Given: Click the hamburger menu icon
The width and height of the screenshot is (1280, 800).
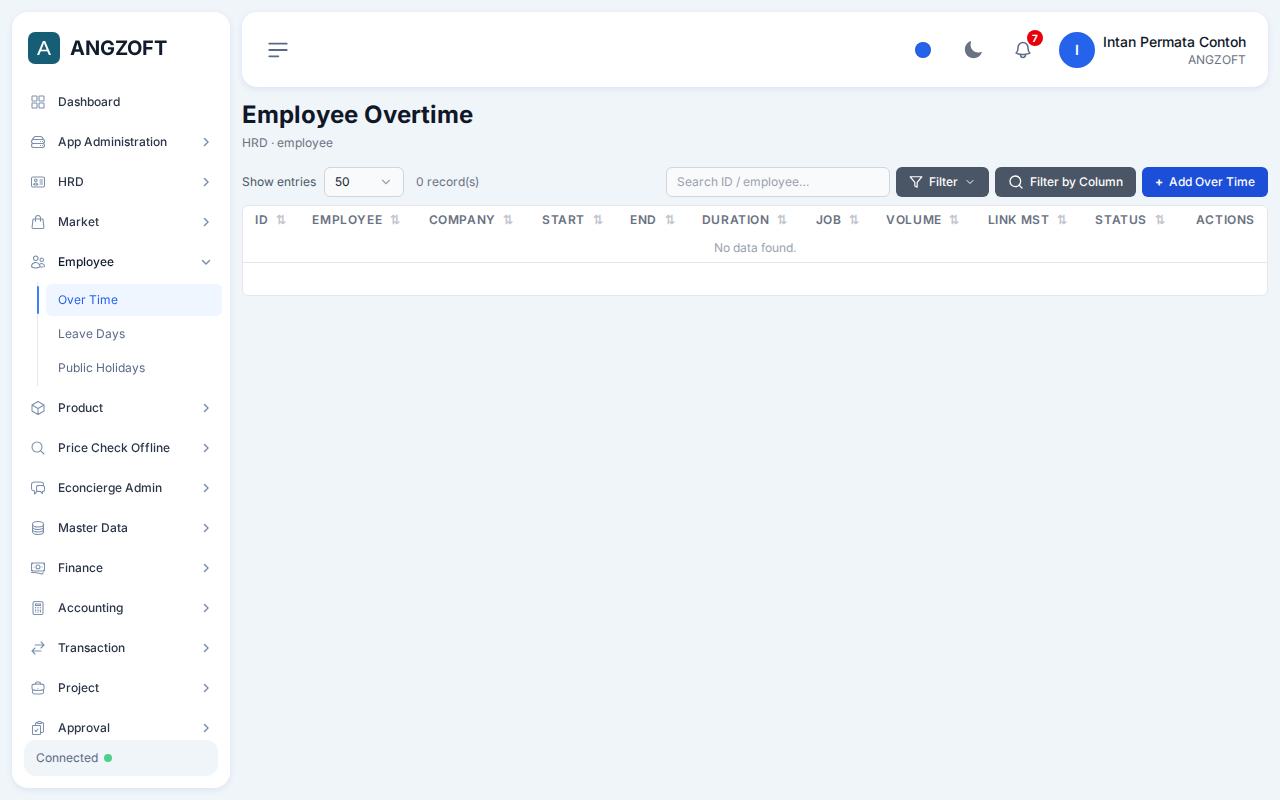Looking at the screenshot, I should [278, 50].
